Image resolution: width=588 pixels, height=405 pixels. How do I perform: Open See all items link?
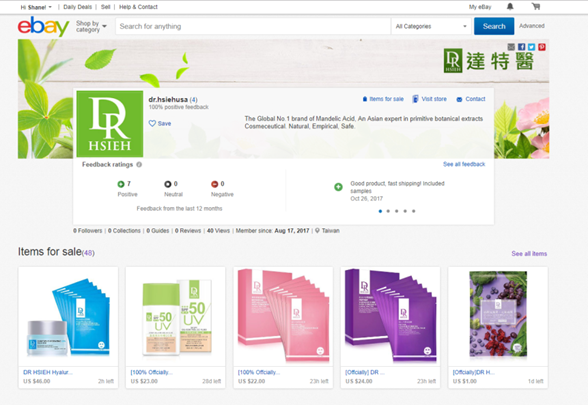[x=529, y=254]
